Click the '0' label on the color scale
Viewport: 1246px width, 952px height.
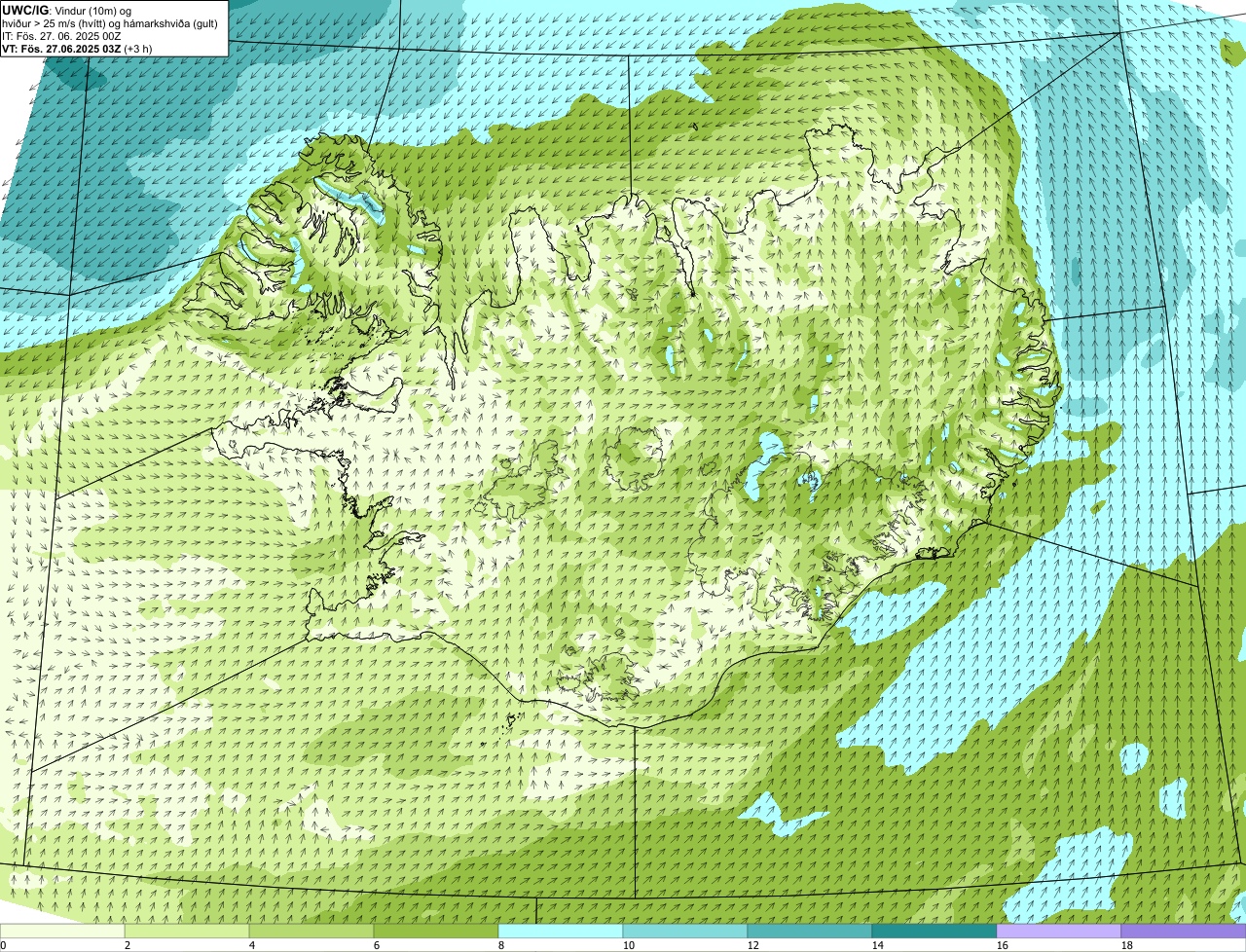[4, 945]
